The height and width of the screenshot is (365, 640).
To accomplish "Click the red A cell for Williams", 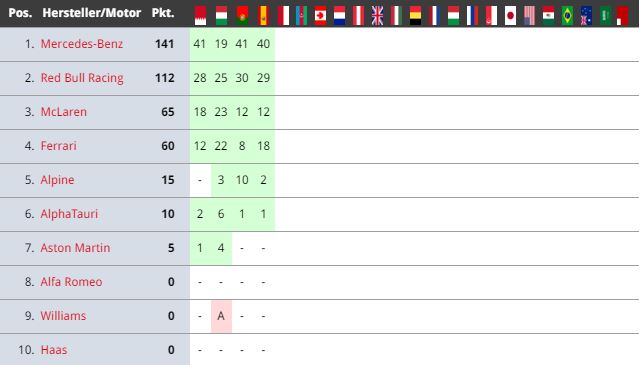I will [221, 316].
